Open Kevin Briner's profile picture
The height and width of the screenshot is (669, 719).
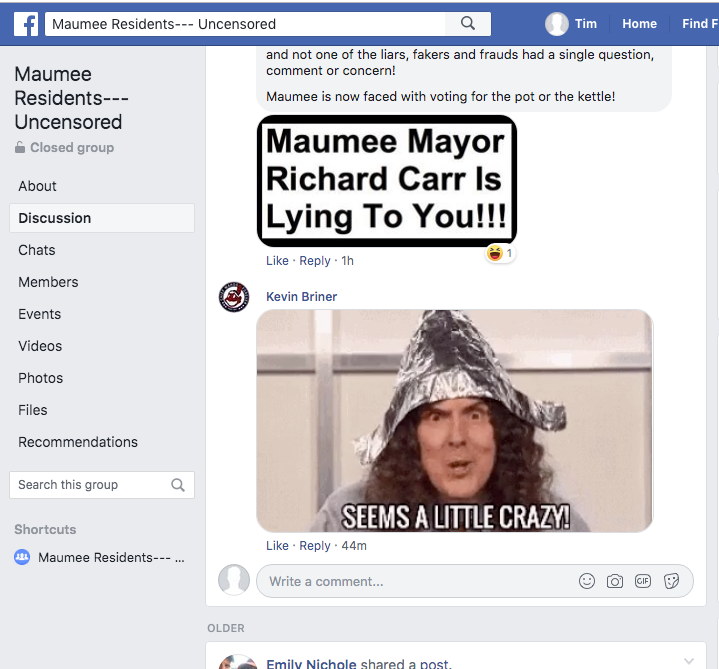234,297
